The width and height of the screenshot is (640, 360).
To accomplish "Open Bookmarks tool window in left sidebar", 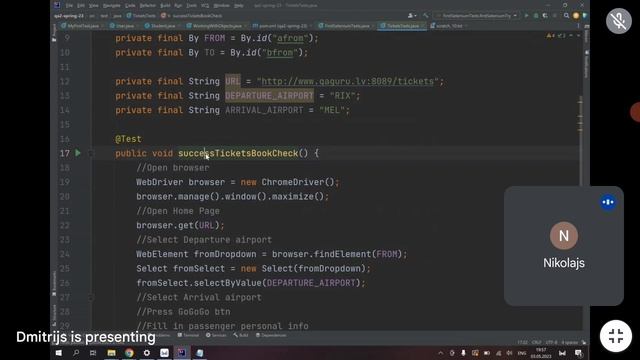I will coord(54,283).
